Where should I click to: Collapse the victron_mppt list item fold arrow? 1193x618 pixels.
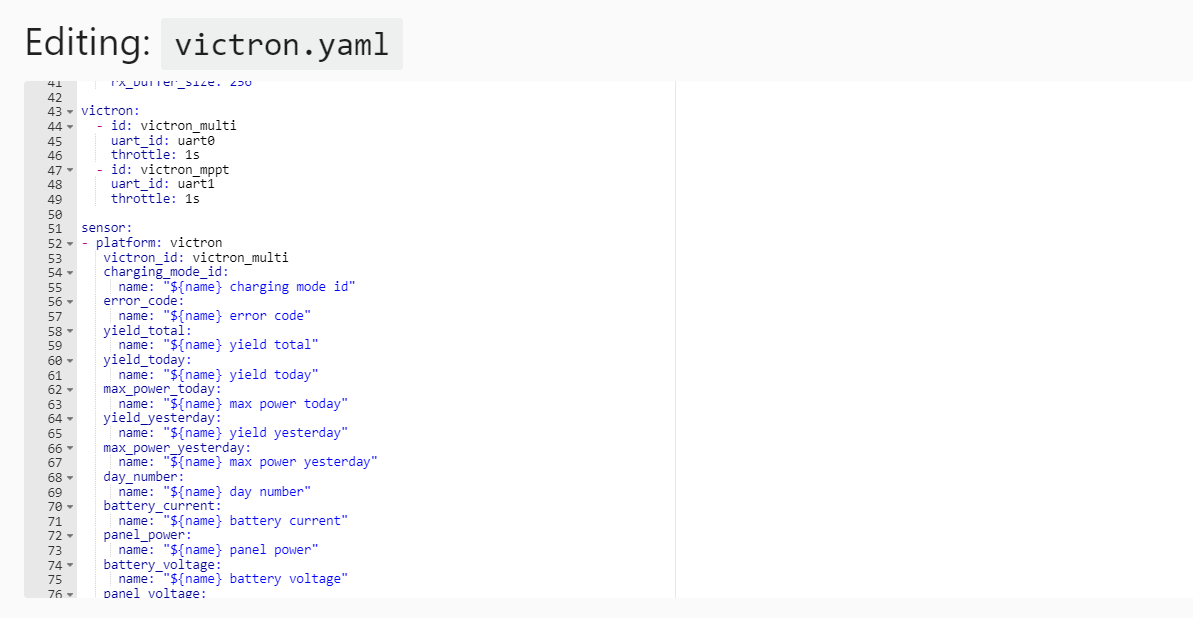click(70, 170)
